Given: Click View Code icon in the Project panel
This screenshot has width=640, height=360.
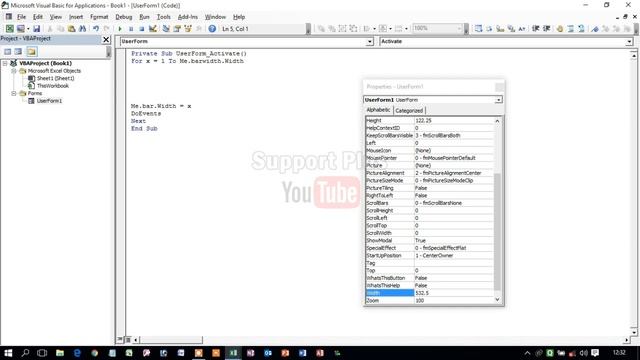Looking at the screenshot, I should point(8,51).
